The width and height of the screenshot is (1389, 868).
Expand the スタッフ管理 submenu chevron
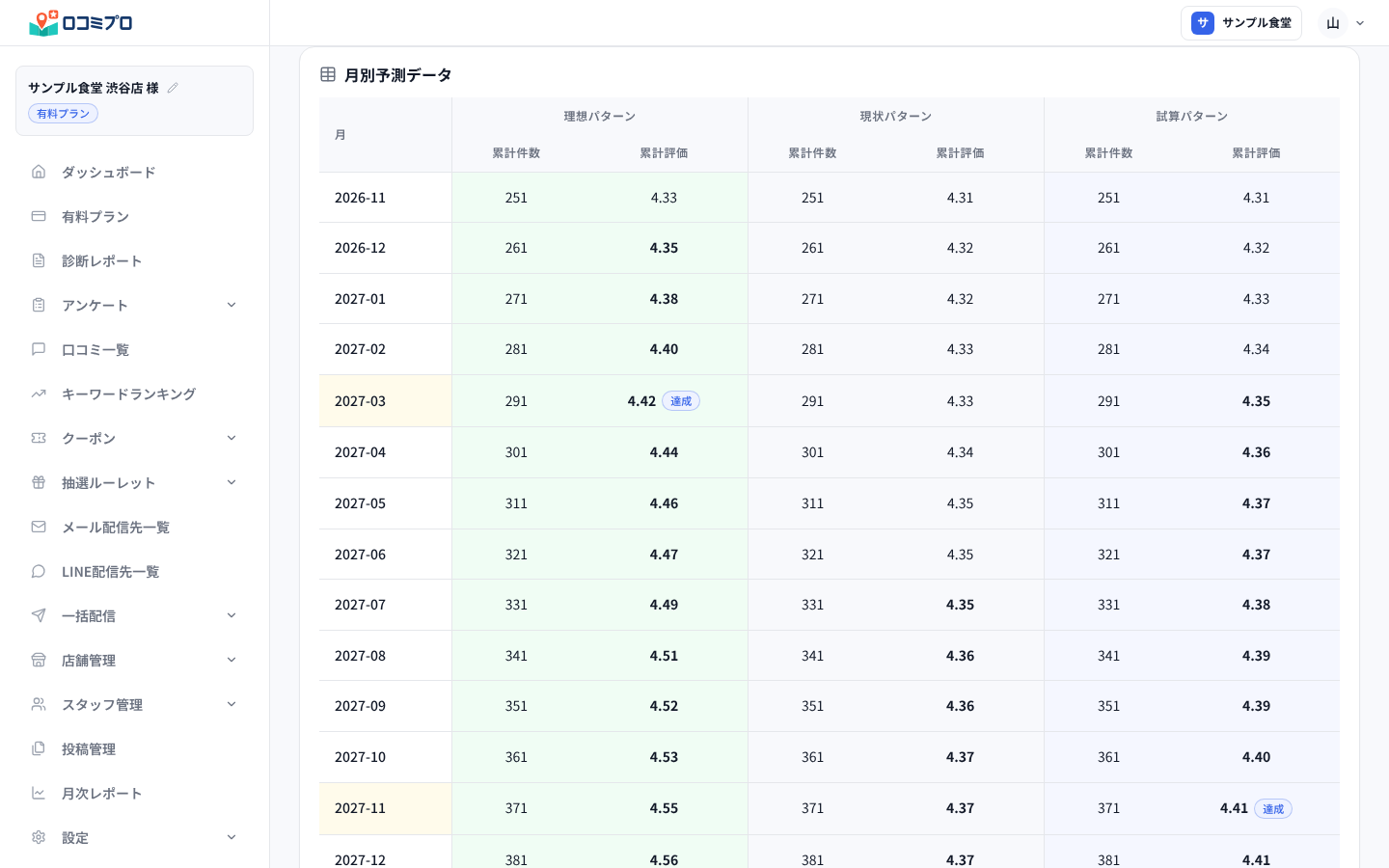pyautogui.click(x=231, y=704)
